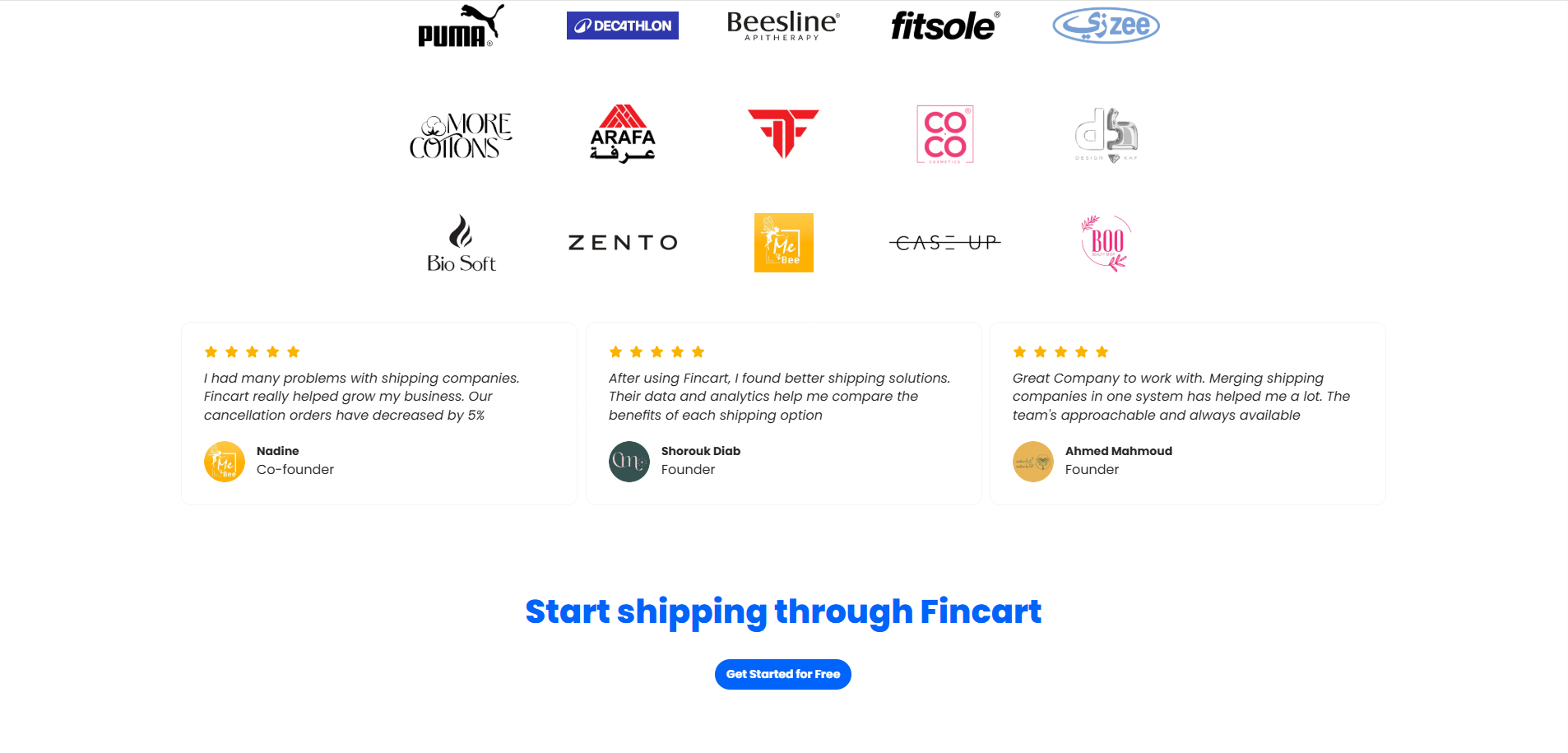Open the fitsole brand page via its logo
Viewport: 1568px width, 753px height.
tap(944, 26)
